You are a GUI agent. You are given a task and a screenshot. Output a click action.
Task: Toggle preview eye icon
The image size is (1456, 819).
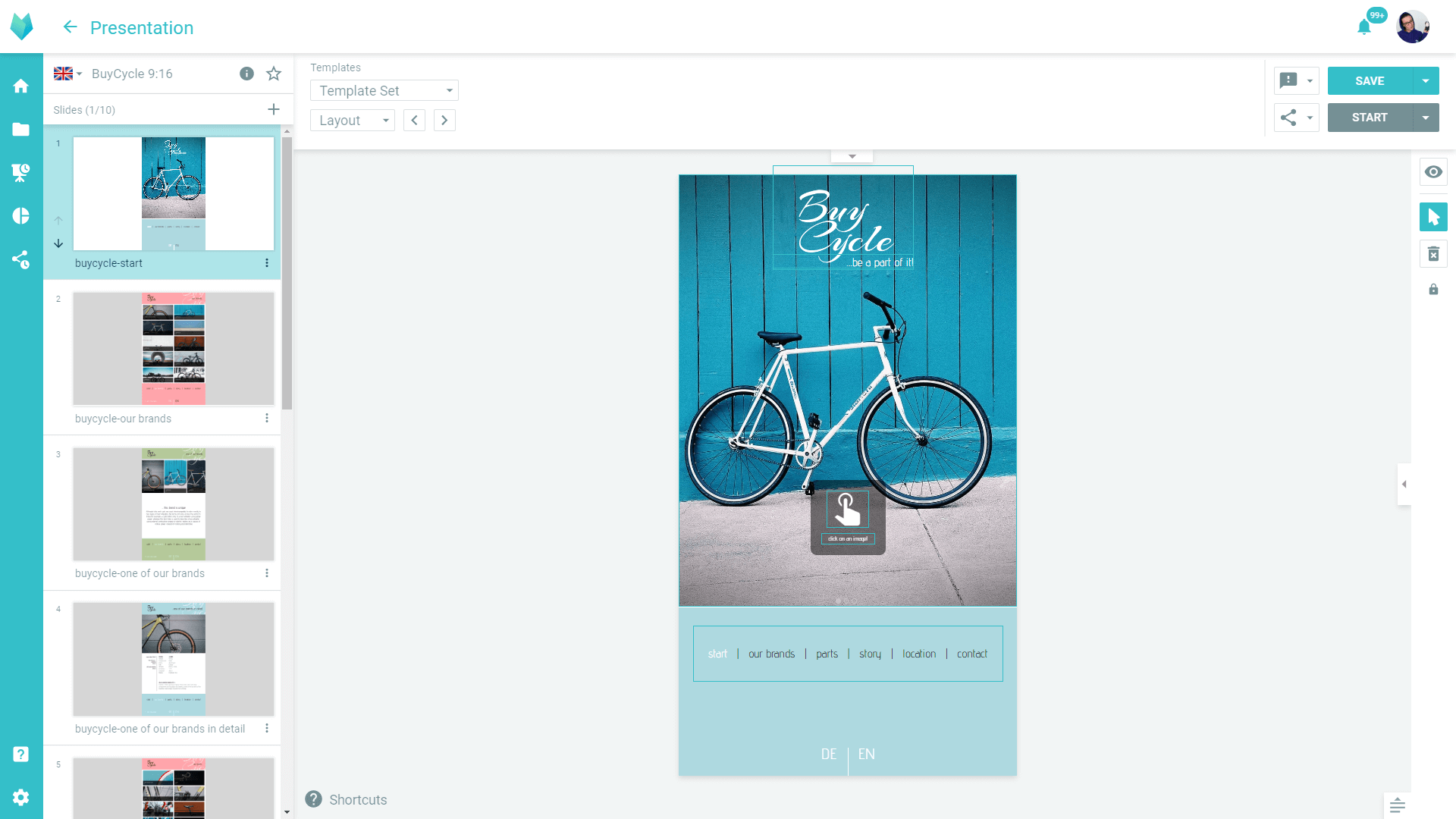click(x=1433, y=171)
